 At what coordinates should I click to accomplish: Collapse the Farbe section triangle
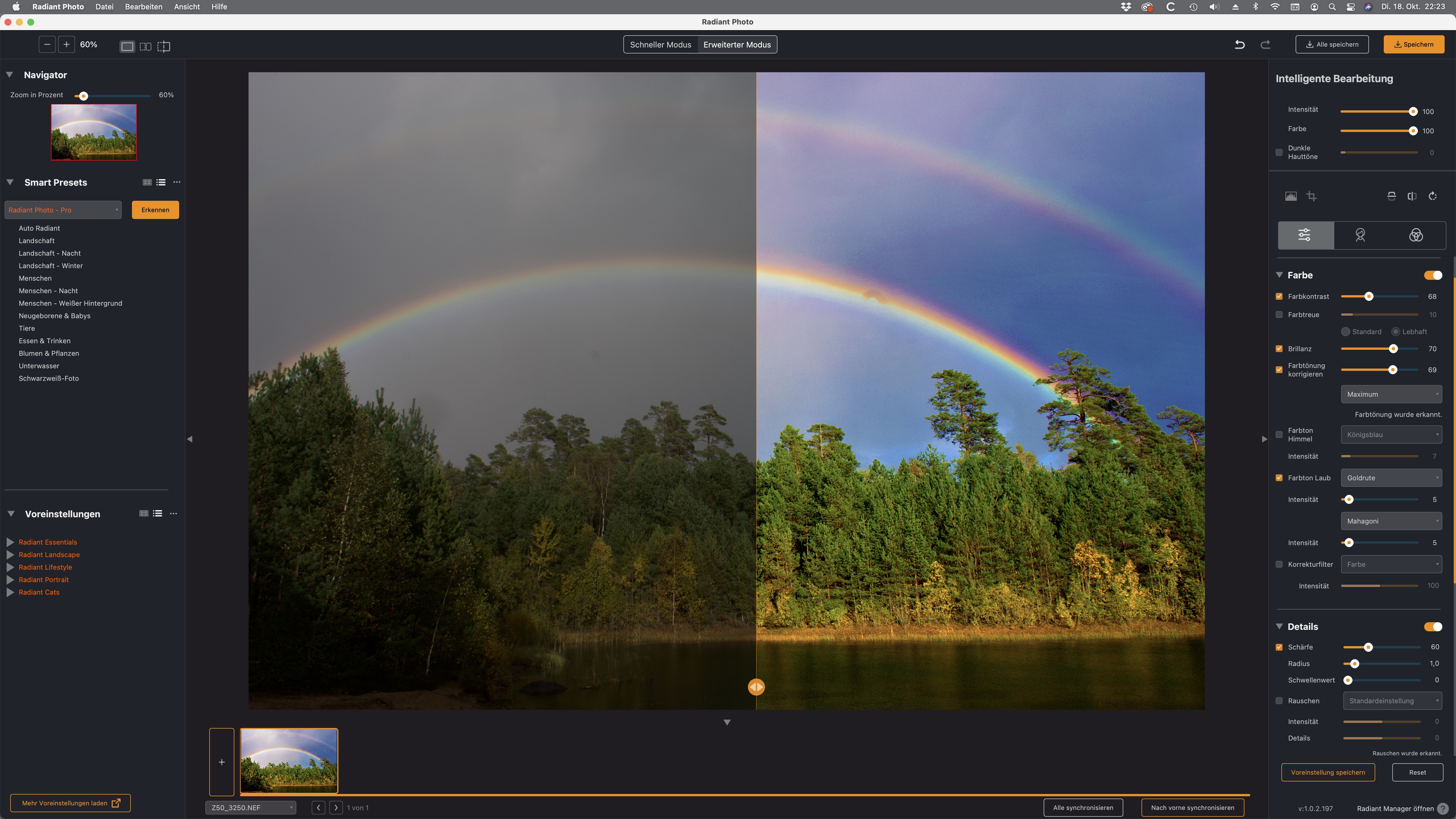click(x=1279, y=275)
